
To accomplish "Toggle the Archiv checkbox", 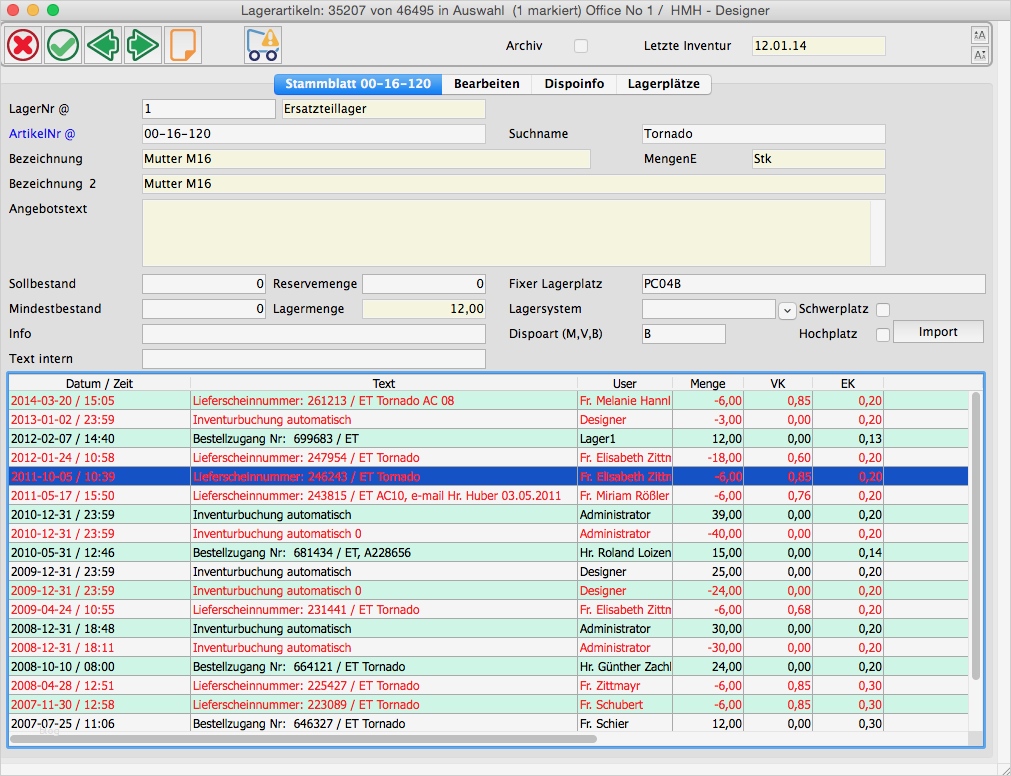I will (x=581, y=46).
